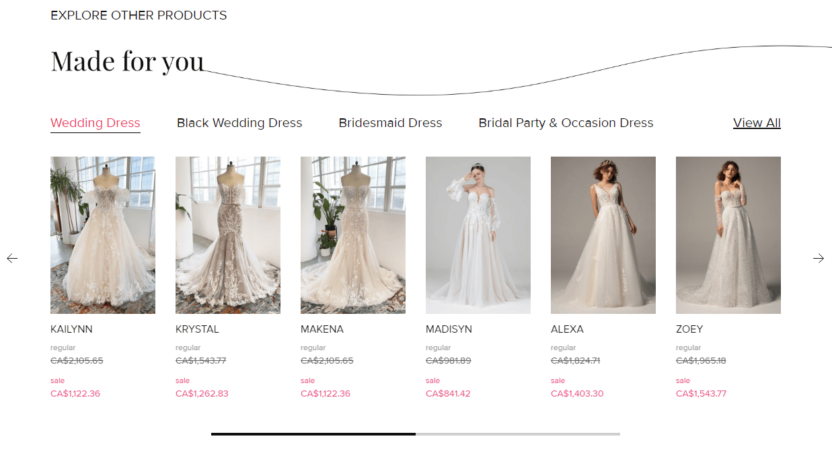
Task: Click the carousel progress scrollbar
Action: point(415,434)
